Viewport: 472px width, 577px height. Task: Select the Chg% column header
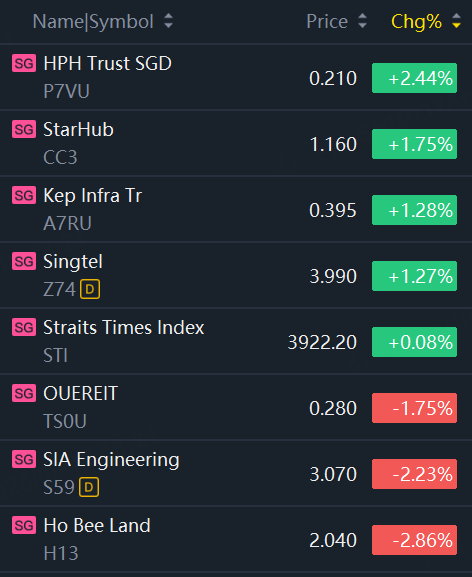[416, 22]
